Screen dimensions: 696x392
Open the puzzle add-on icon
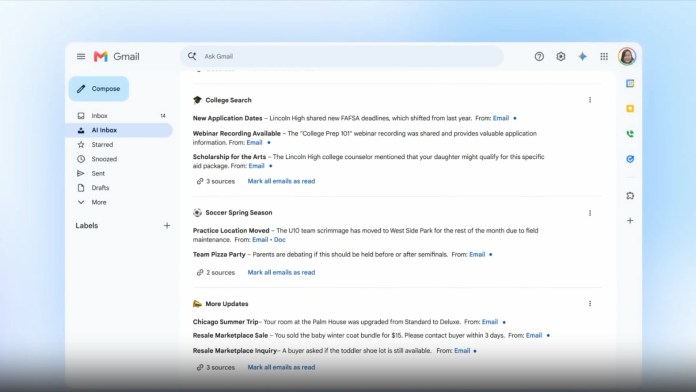(630, 195)
